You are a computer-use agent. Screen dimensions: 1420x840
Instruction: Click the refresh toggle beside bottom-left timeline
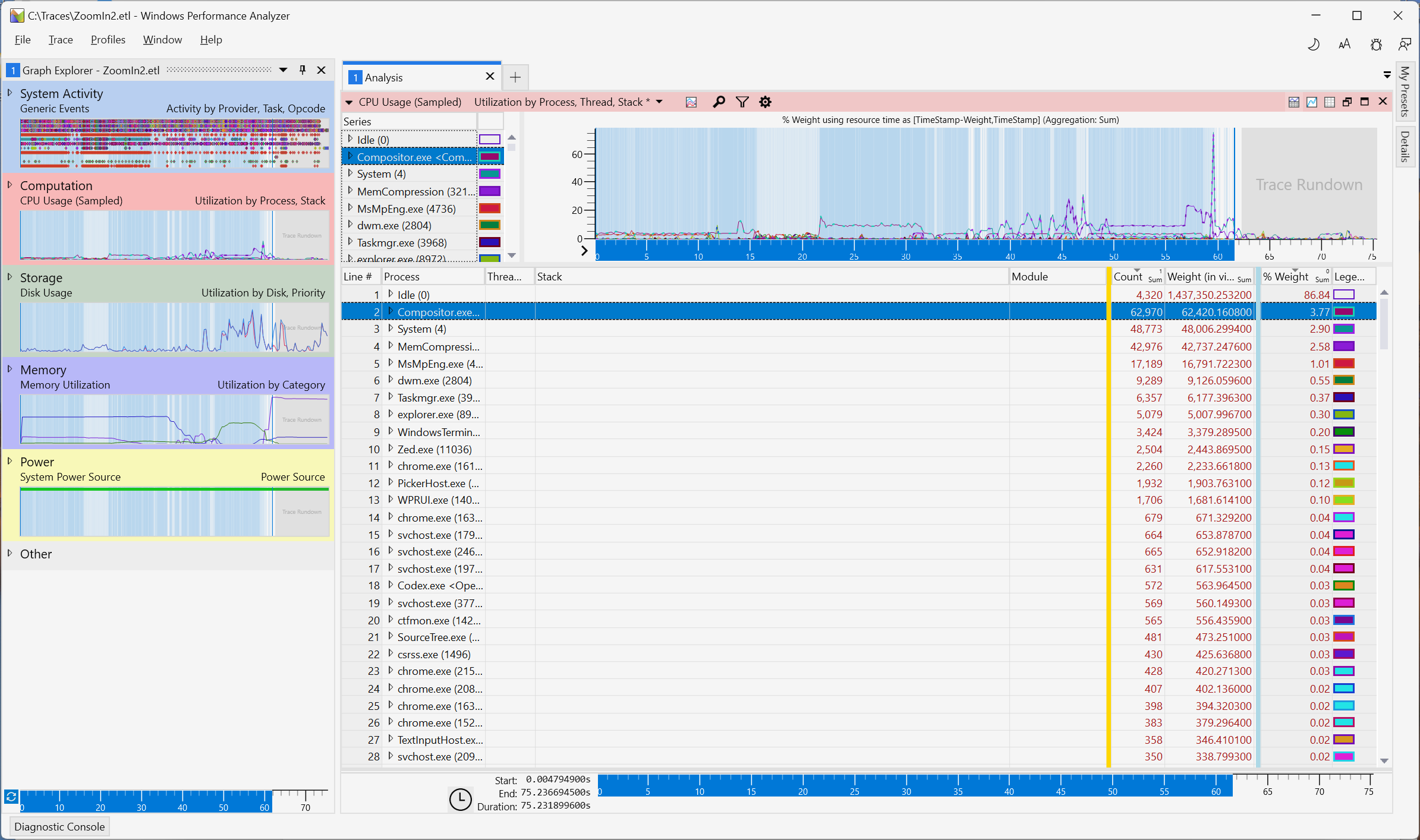(11, 797)
